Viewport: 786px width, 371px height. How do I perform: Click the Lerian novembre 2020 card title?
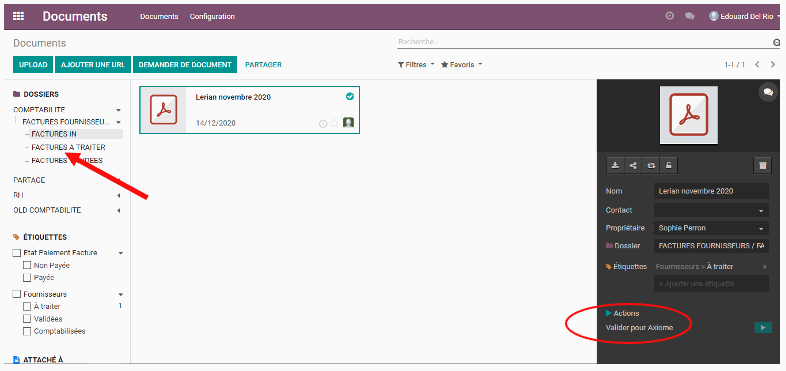tap(233, 97)
